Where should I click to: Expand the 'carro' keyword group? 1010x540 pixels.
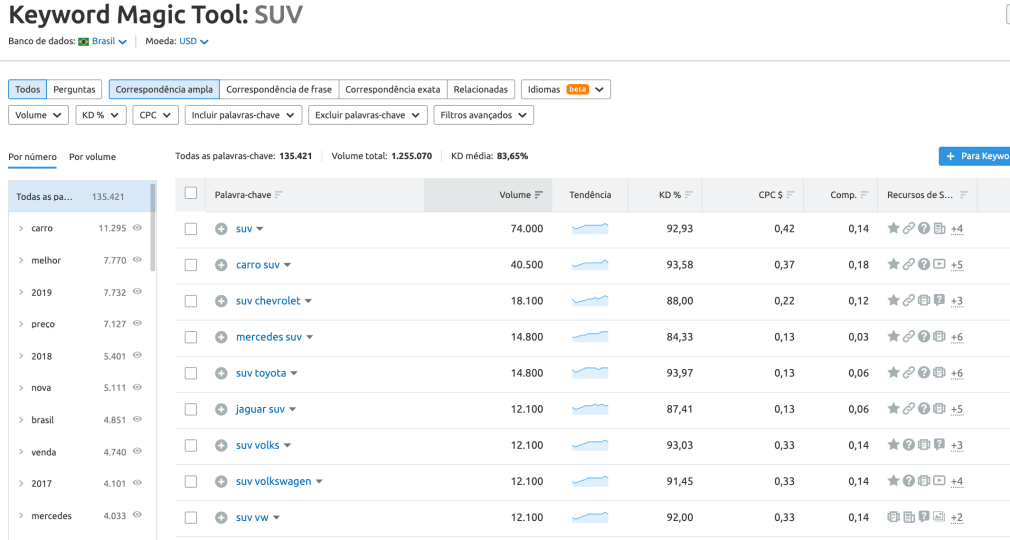(x=21, y=228)
